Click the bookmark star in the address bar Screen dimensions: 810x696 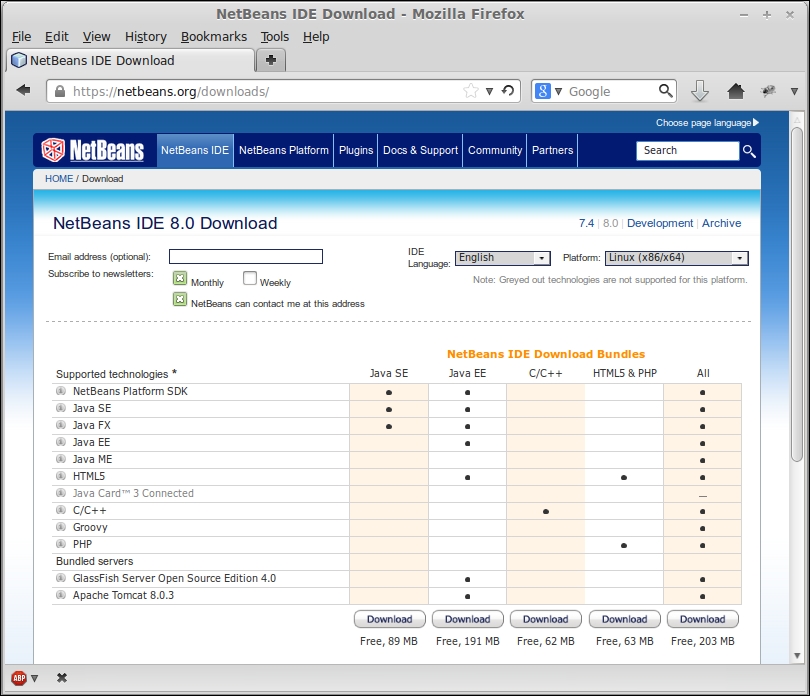(x=473, y=90)
